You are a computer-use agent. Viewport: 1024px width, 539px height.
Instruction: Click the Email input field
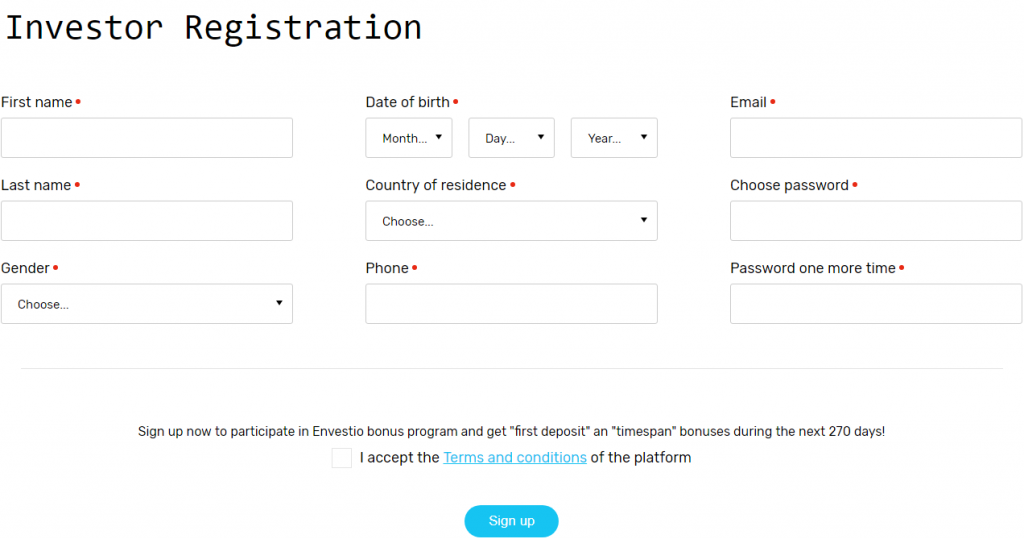pos(876,138)
